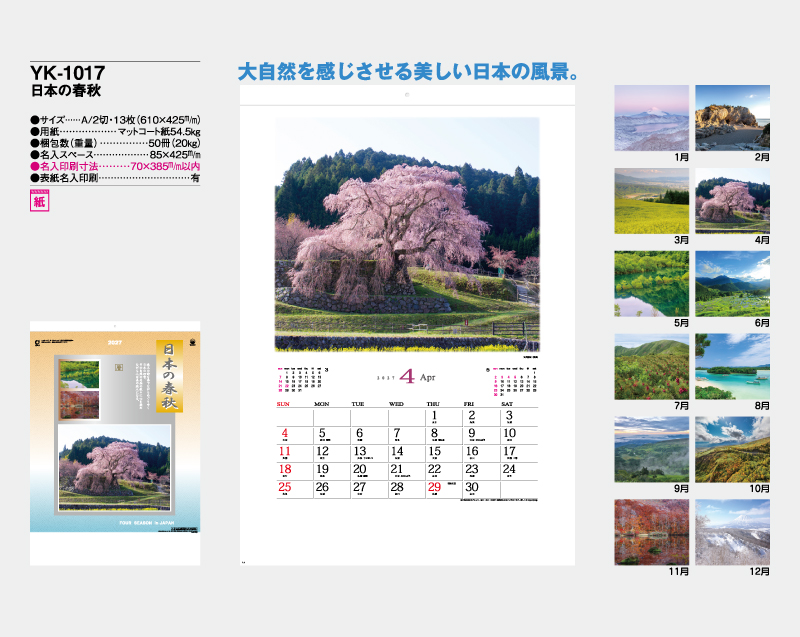Click the pink 名入印刷寸法 line
The width and height of the screenshot is (800, 637).
(115, 166)
